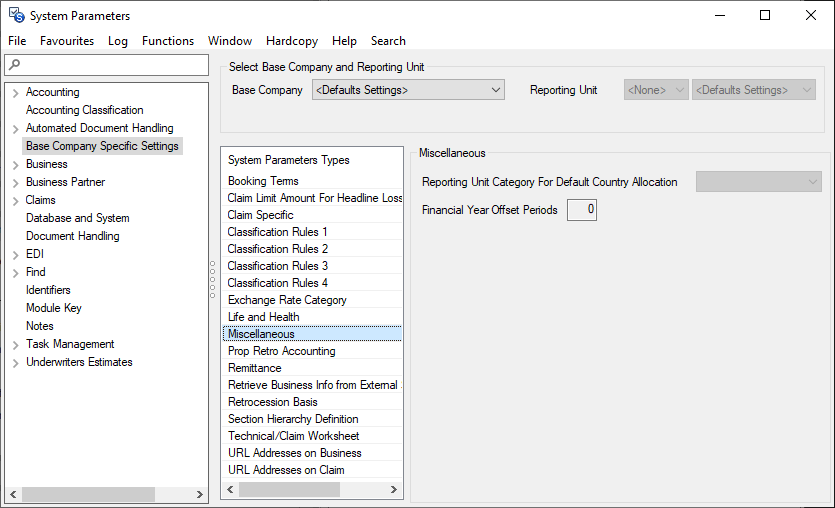Open the Hardcopy menu
This screenshot has width=835, height=508.
pyautogui.click(x=291, y=41)
